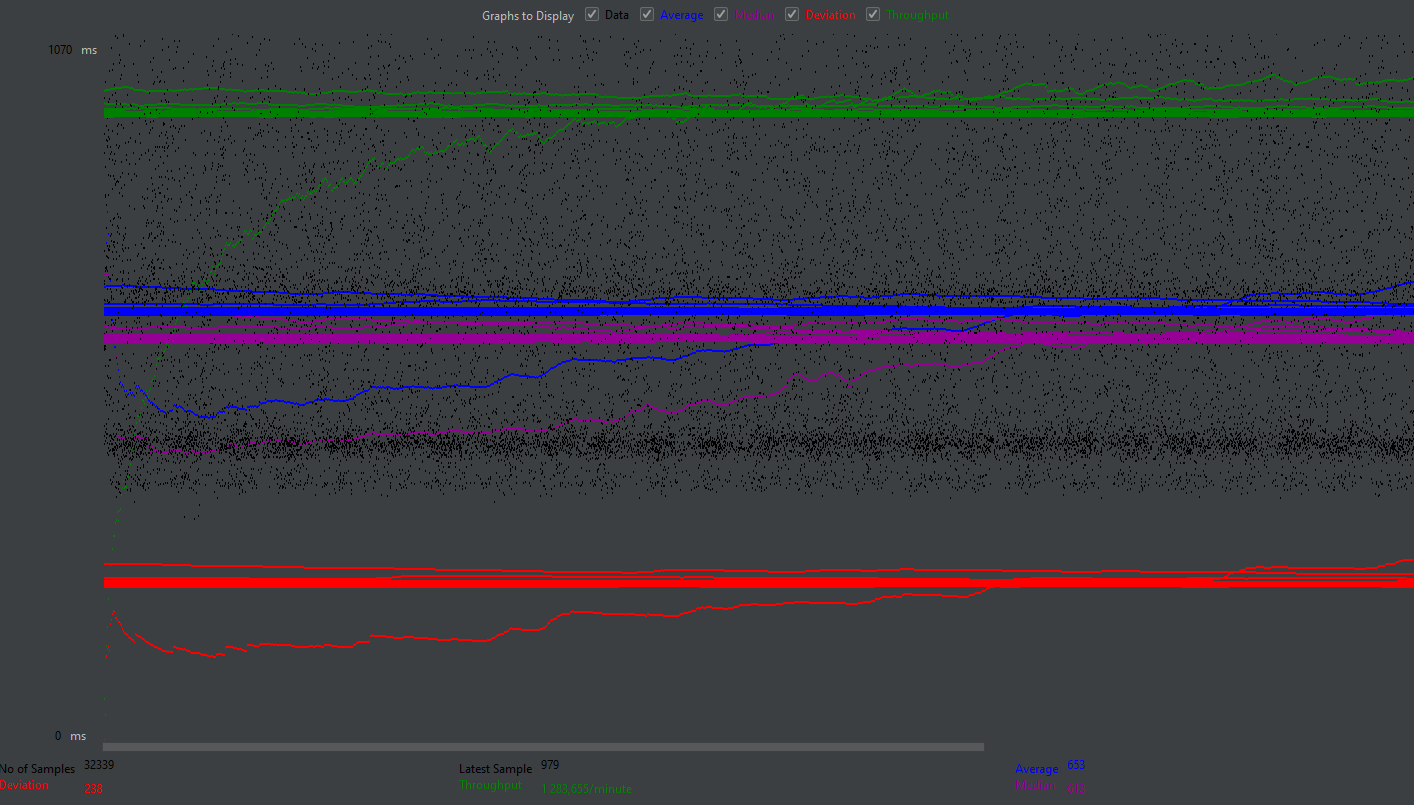
Task: Disable the Median graph checkbox
Action: (x=721, y=15)
